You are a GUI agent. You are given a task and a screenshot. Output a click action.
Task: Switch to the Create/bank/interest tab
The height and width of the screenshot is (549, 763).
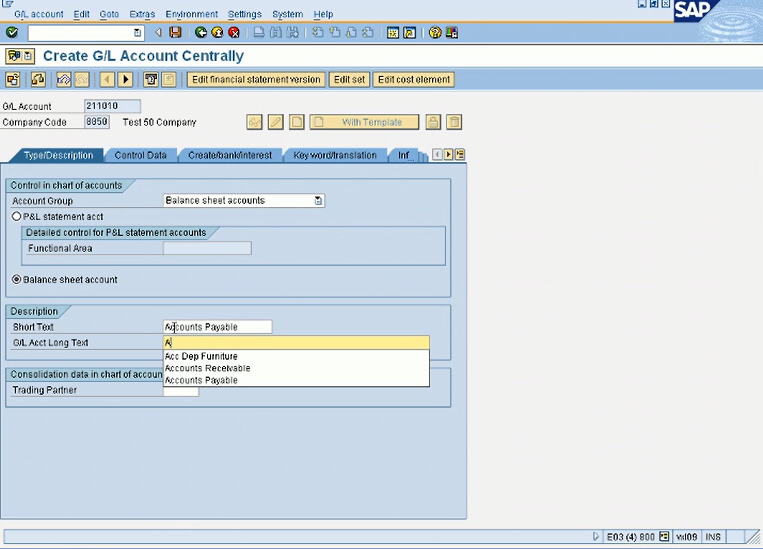230,155
